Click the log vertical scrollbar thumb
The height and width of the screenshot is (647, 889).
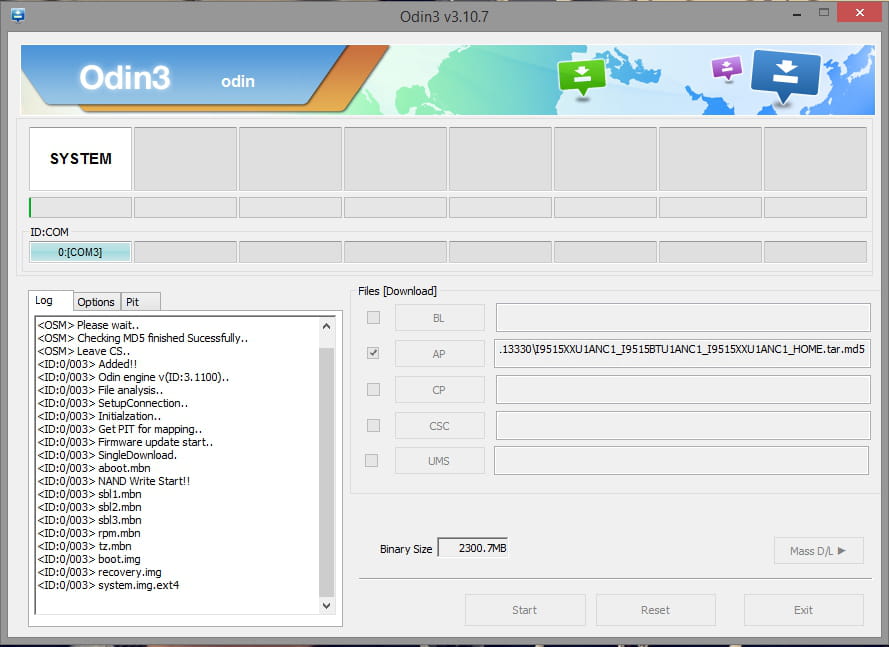tap(327, 472)
